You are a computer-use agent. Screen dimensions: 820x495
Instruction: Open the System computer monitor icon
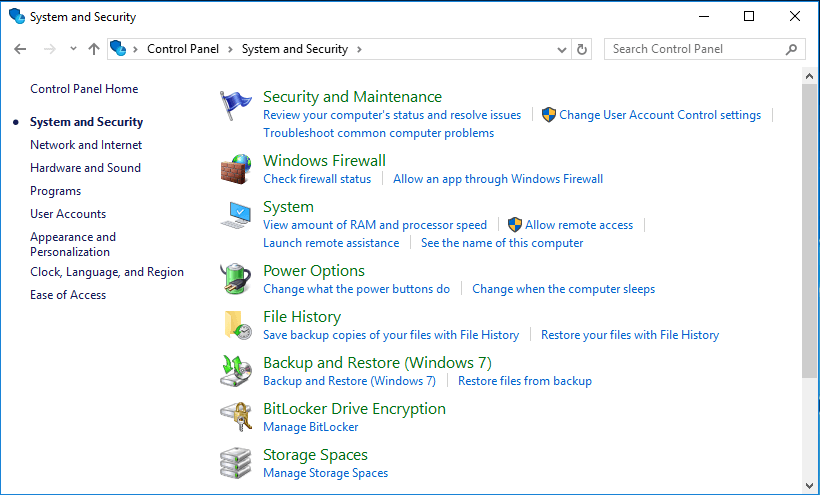(235, 215)
